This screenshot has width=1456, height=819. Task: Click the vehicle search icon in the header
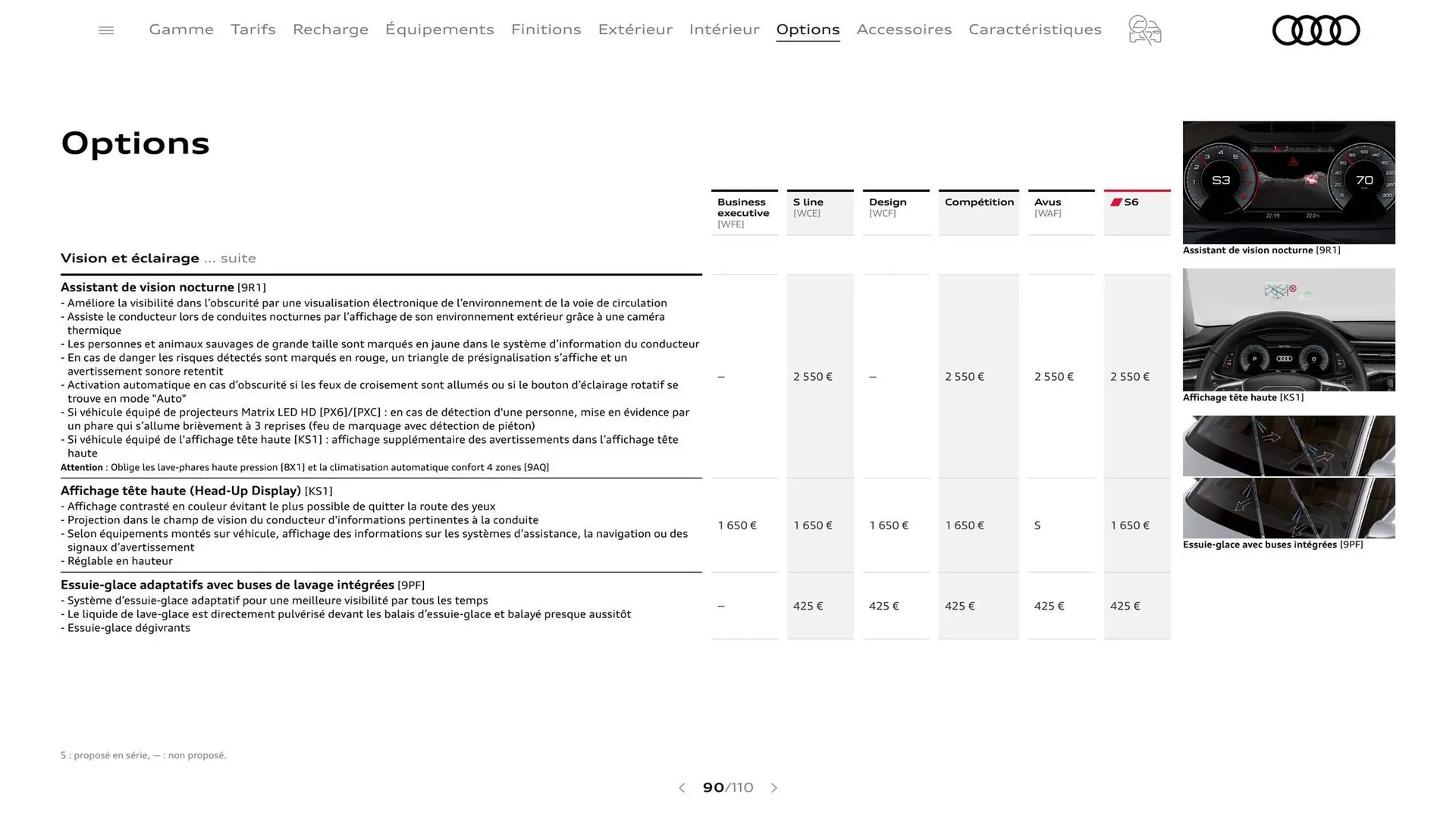(1144, 30)
